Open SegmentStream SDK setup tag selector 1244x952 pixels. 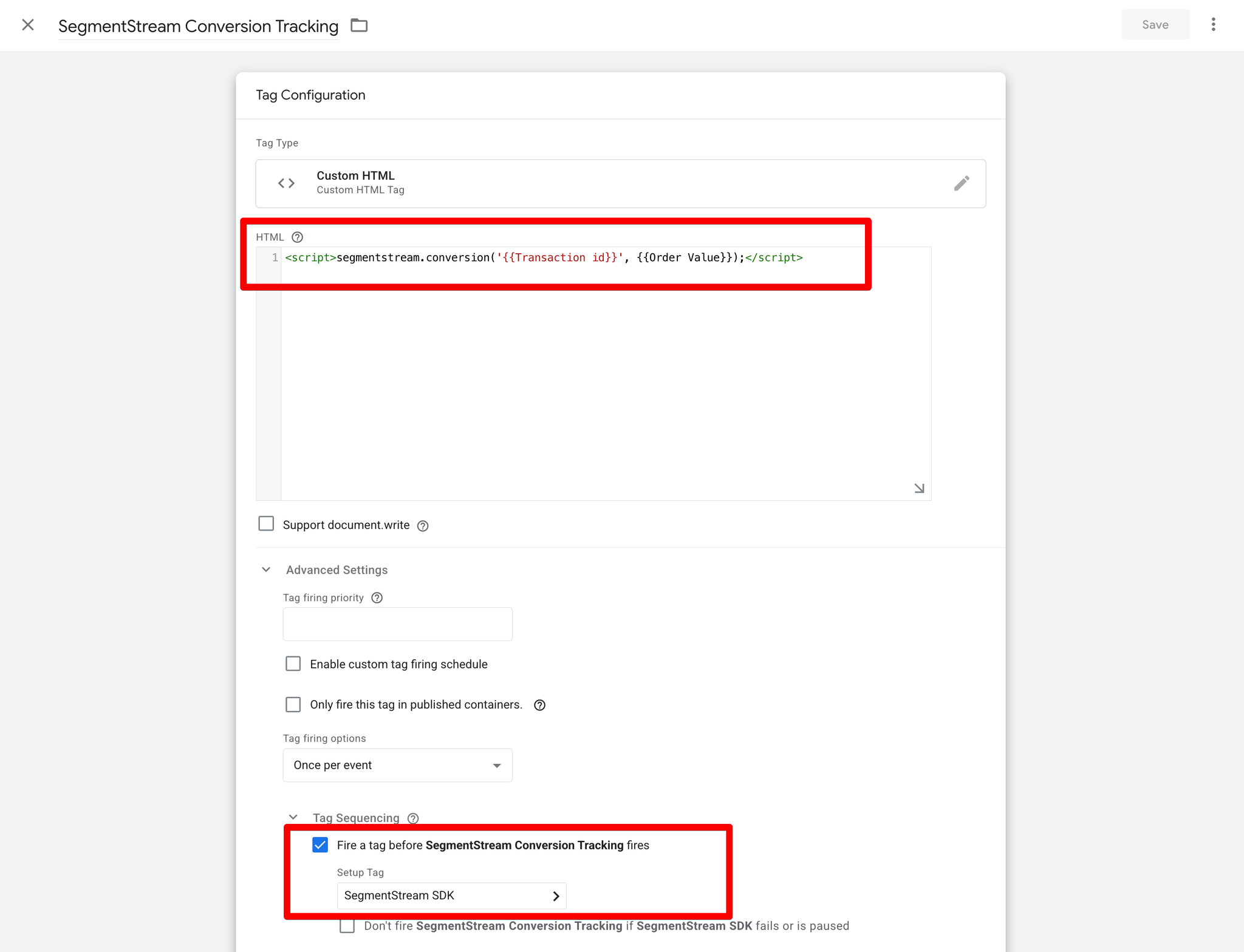[x=451, y=896]
